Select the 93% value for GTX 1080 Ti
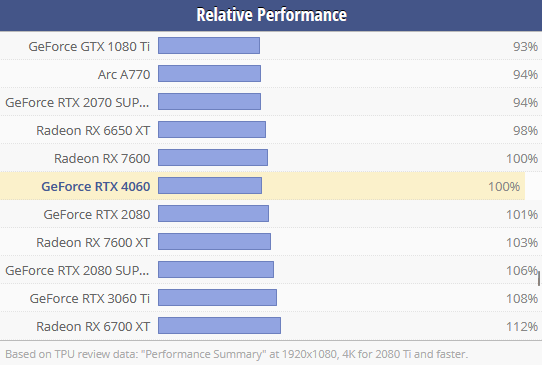Viewport: 542px width, 365px height. 525,46
